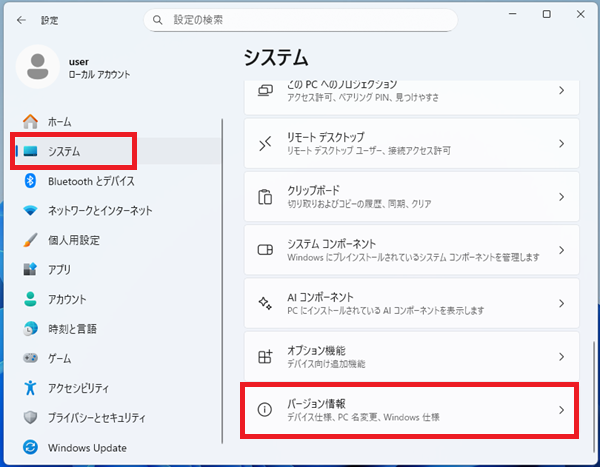Image resolution: width=600 pixels, height=467 pixels.
Task: Click the アプリ icon in sidebar
Action: 30,269
